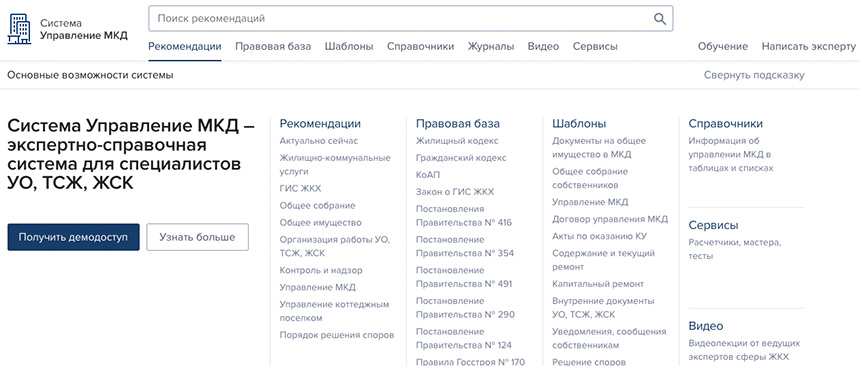The height and width of the screenshot is (370, 860).
Task: Open the Рекомендации tab
Action: pyautogui.click(x=185, y=47)
